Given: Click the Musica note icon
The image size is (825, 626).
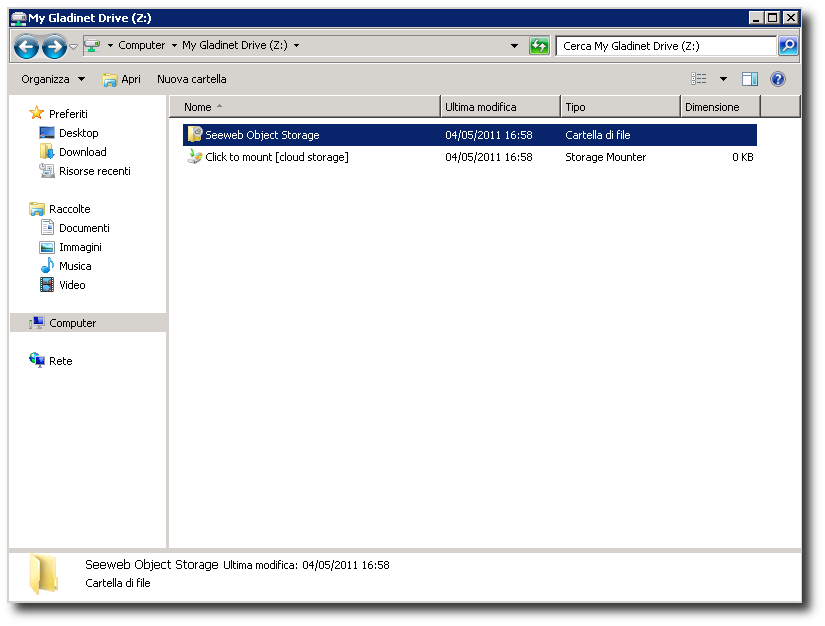Looking at the screenshot, I should pos(47,265).
